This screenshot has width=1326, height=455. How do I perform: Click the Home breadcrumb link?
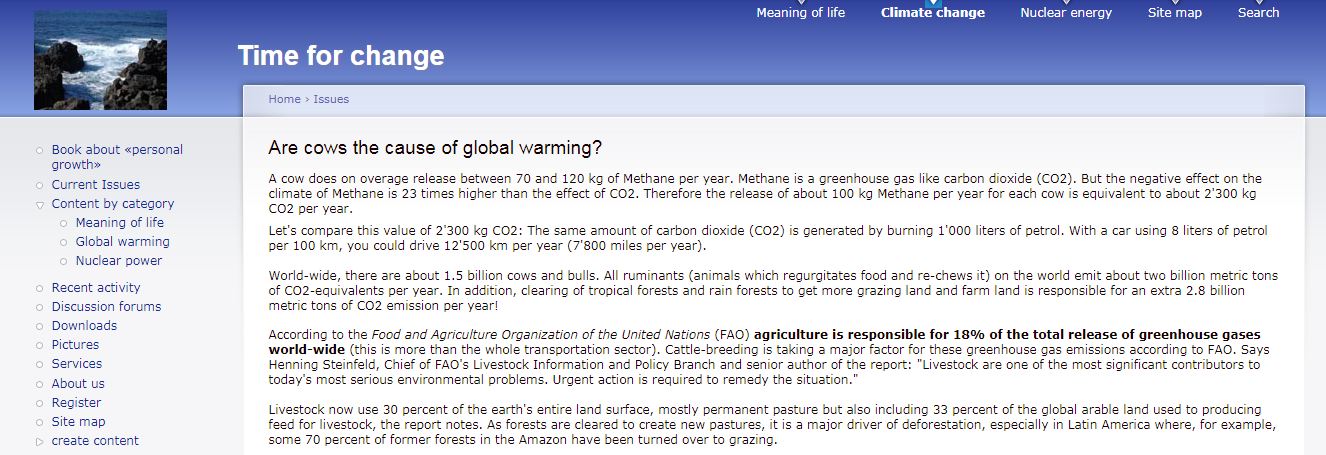pyautogui.click(x=284, y=99)
